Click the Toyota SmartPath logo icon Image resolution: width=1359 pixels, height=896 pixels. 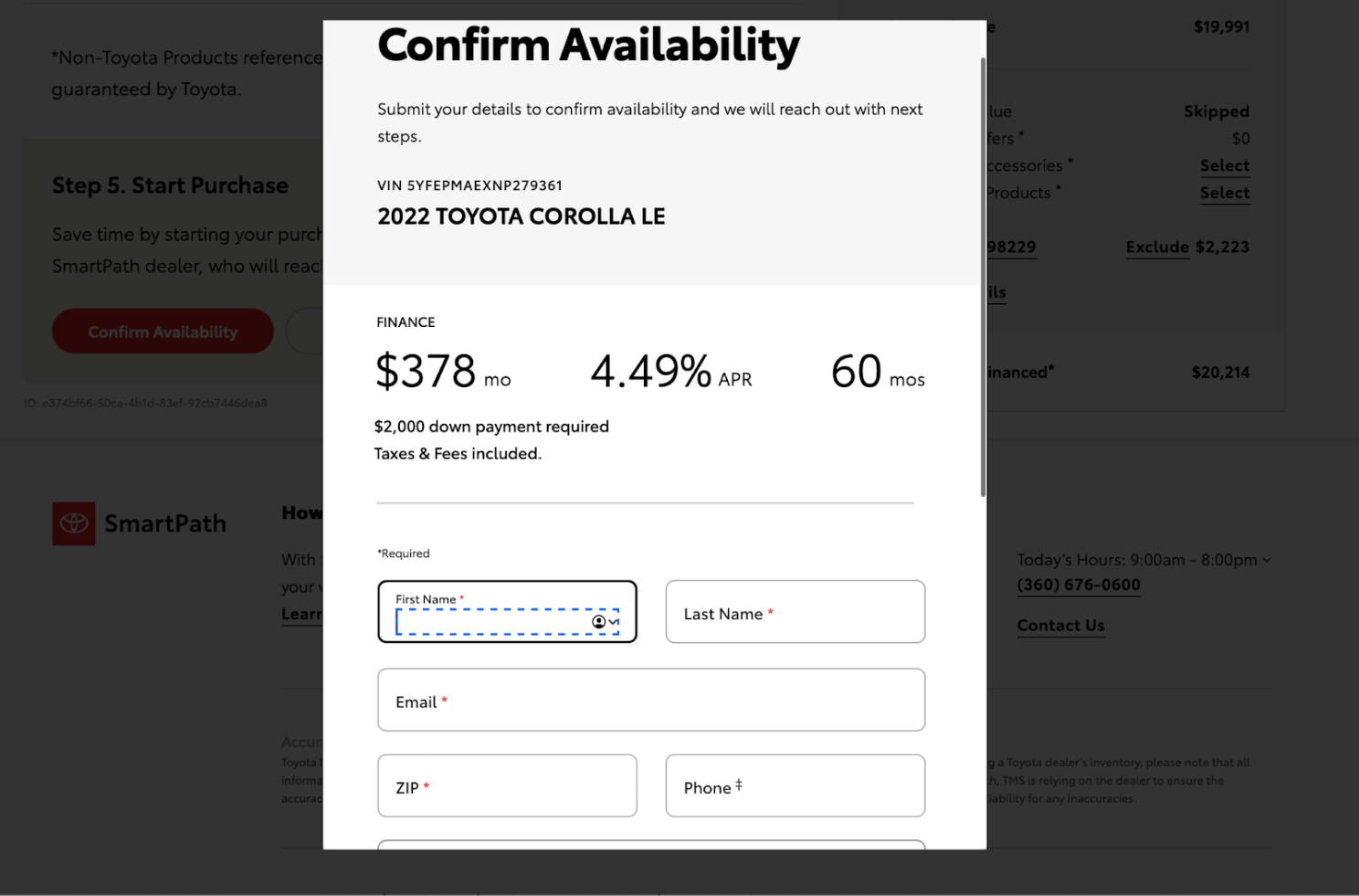tap(73, 523)
